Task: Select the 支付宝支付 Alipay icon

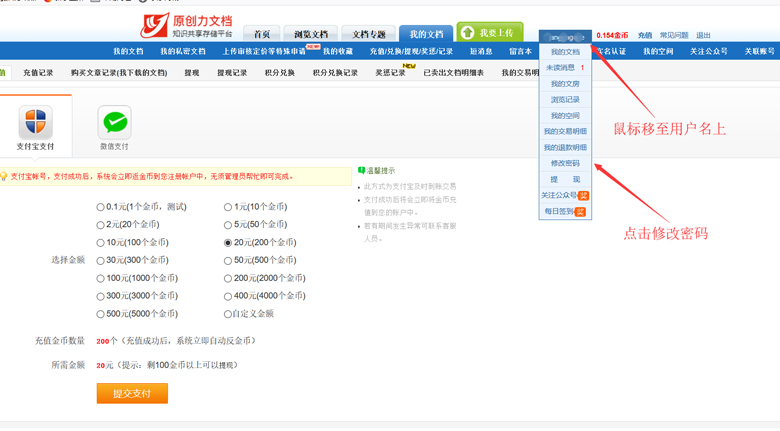Action: tap(35, 122)
